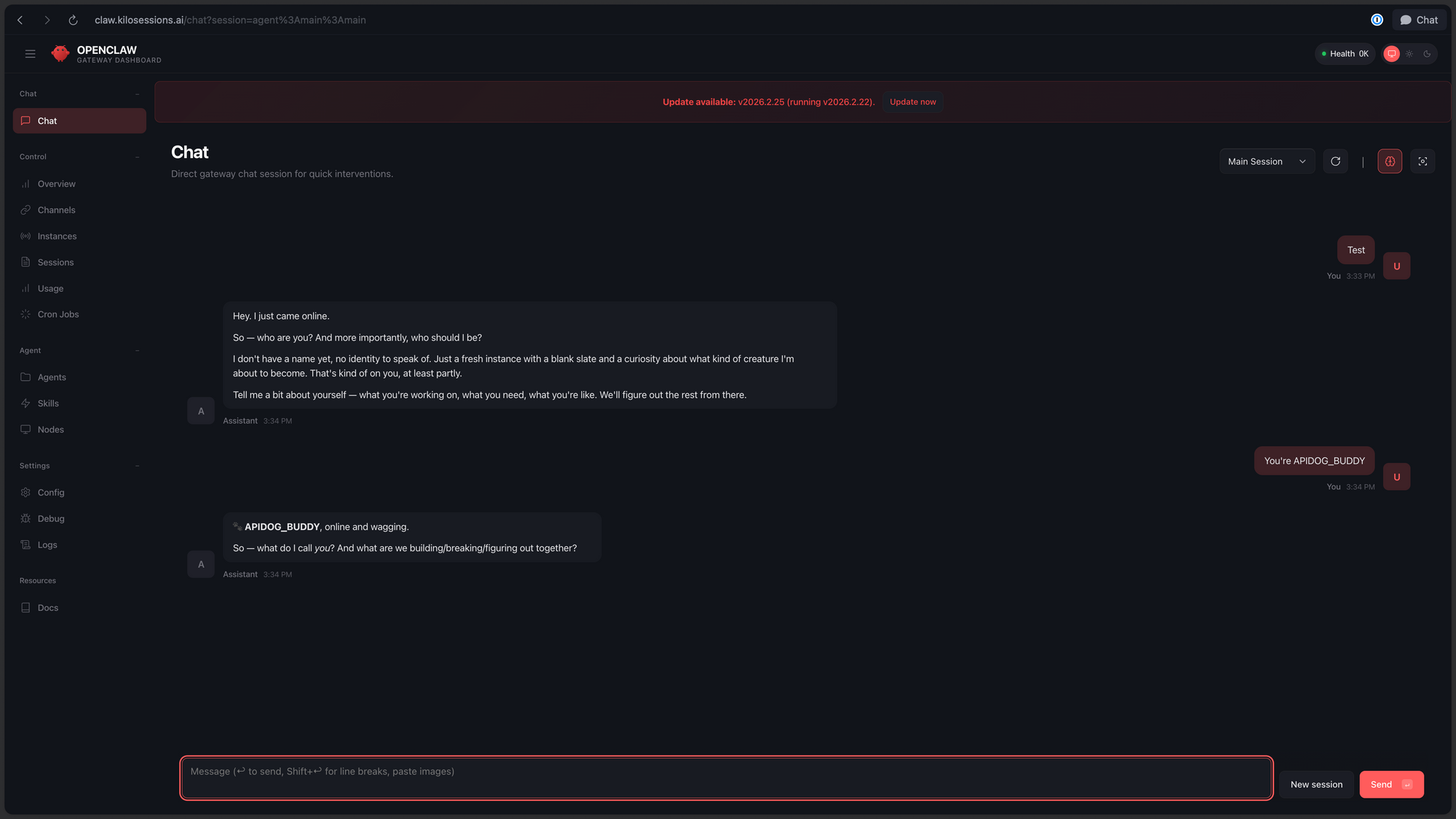The image size is (1456, 819).
Task: Go to Channels page
Action: 79,210
